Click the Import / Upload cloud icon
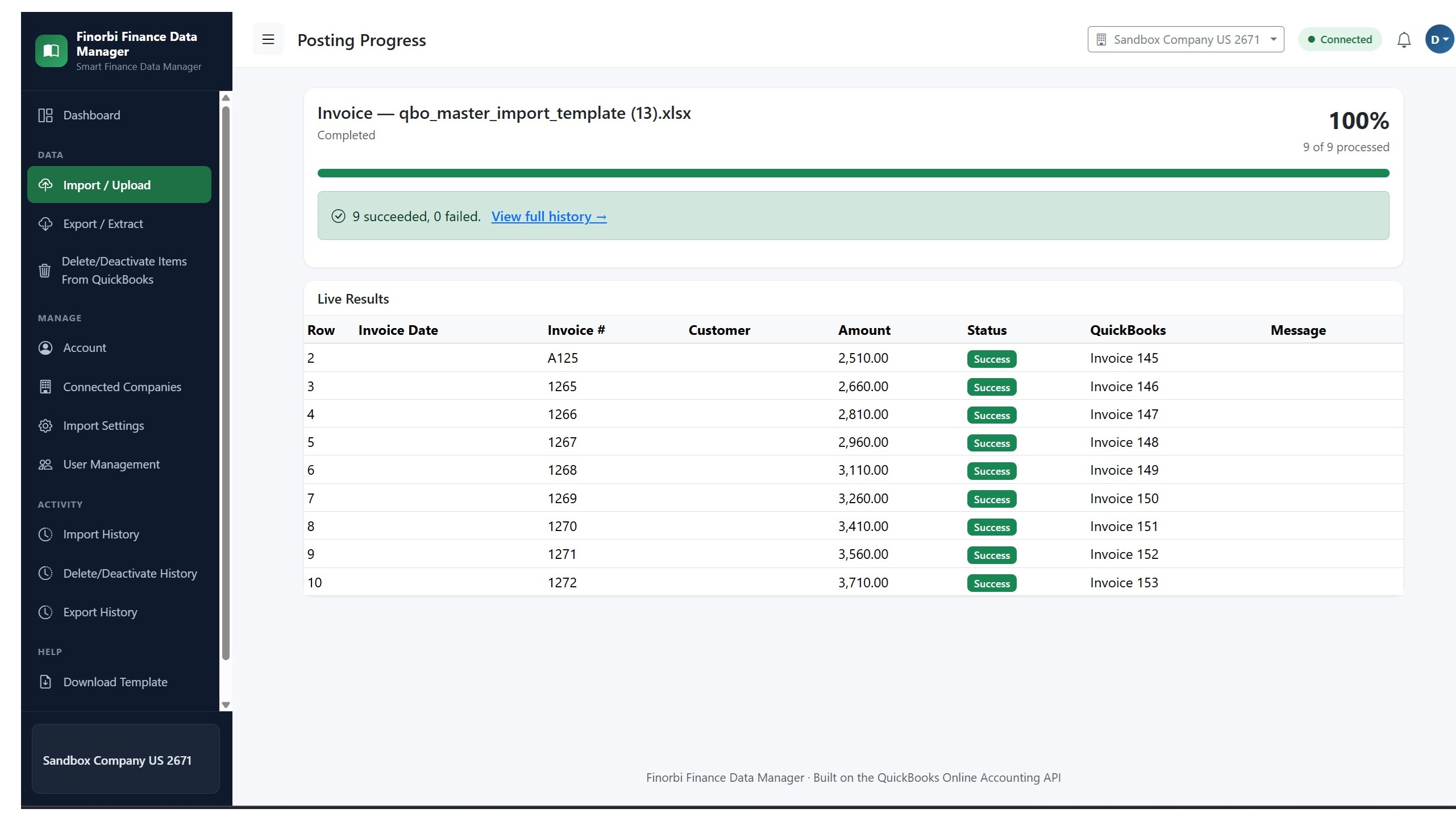 pos(45,185)
